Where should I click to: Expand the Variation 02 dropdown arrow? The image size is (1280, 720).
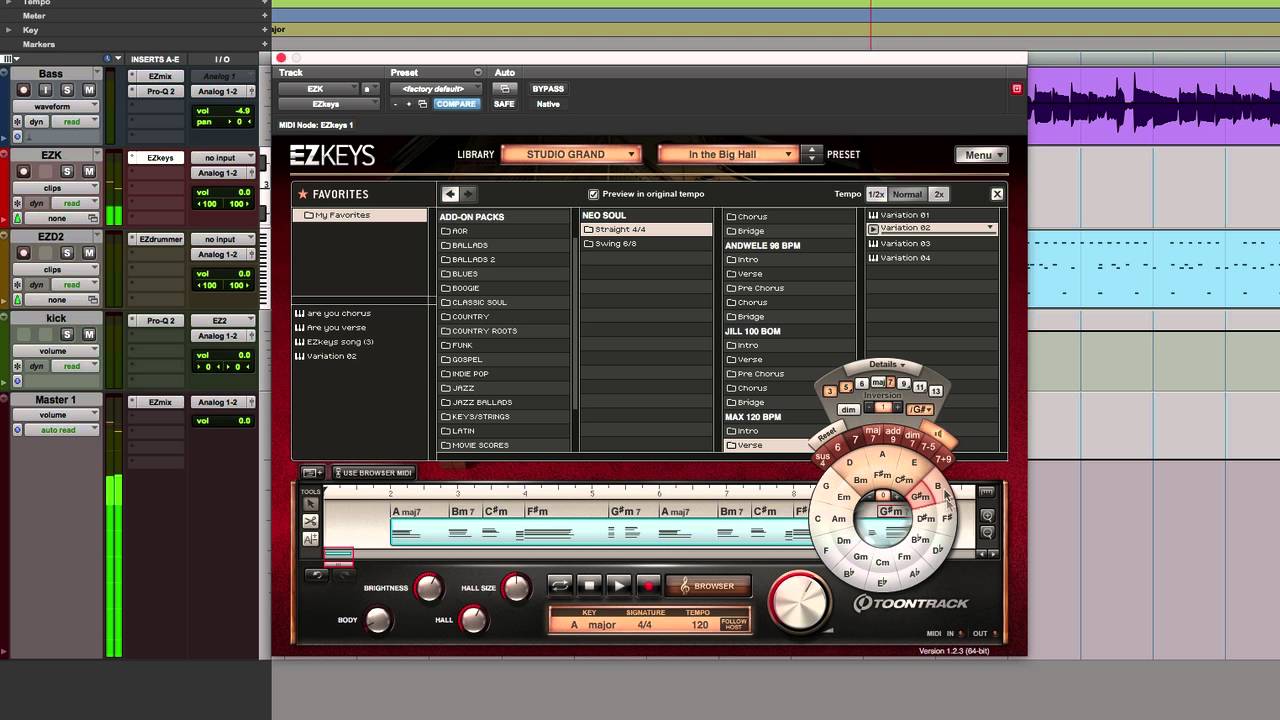click(990, 228)
